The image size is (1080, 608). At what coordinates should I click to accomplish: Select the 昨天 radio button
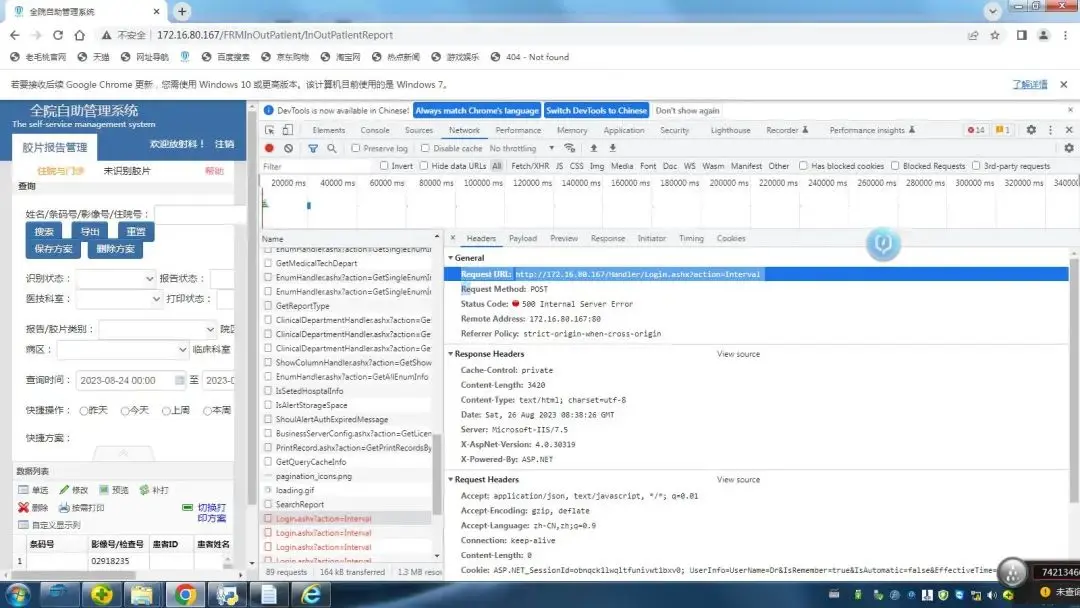[x=83, y=411]
